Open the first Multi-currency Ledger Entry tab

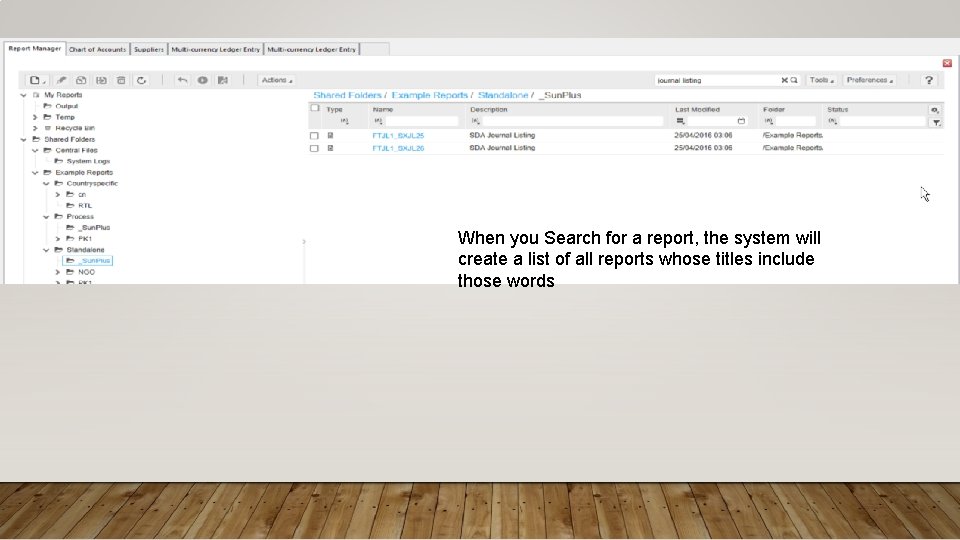(216, 49)
